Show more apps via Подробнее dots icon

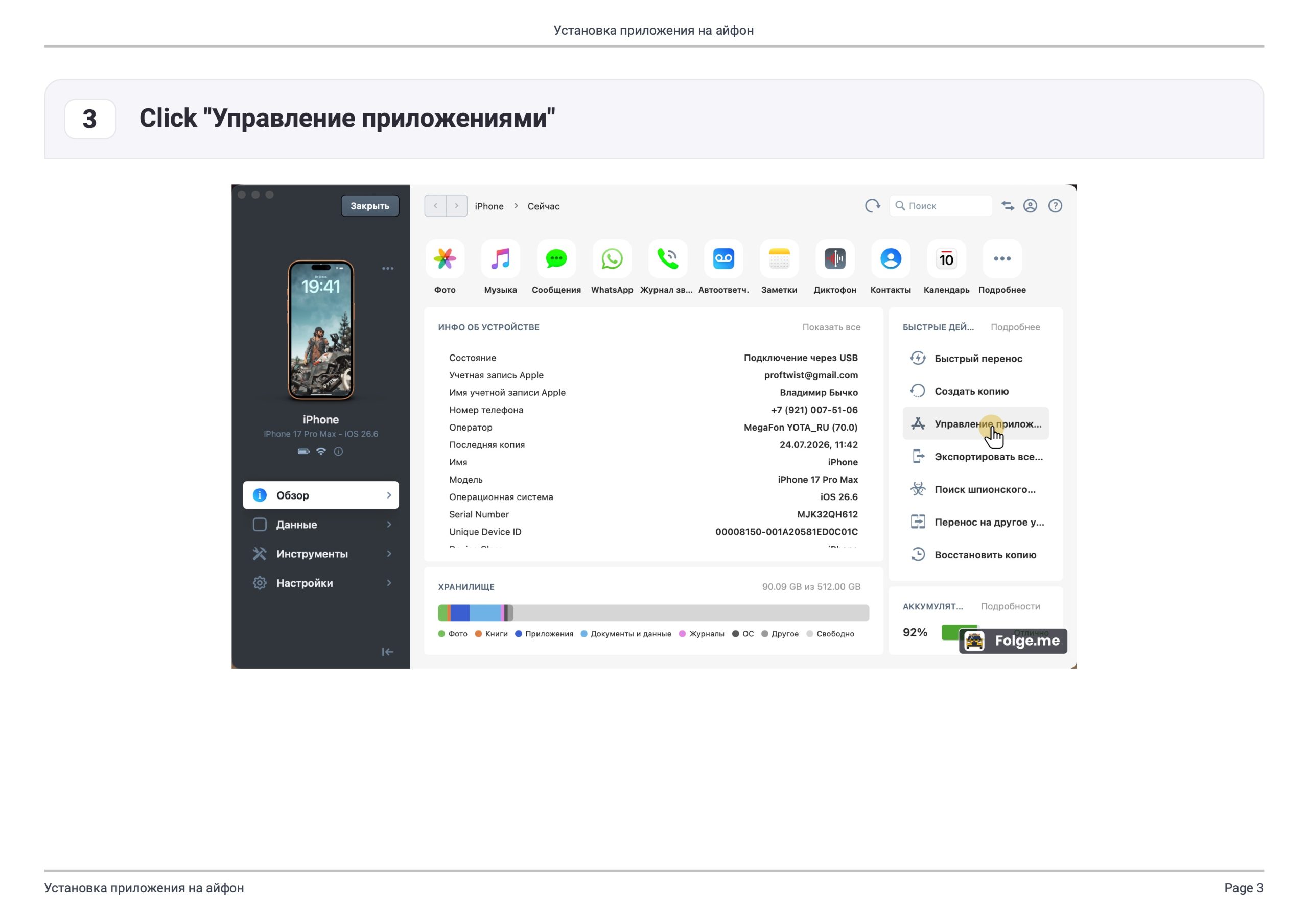pyautogui.click(x=1002, y=259)
